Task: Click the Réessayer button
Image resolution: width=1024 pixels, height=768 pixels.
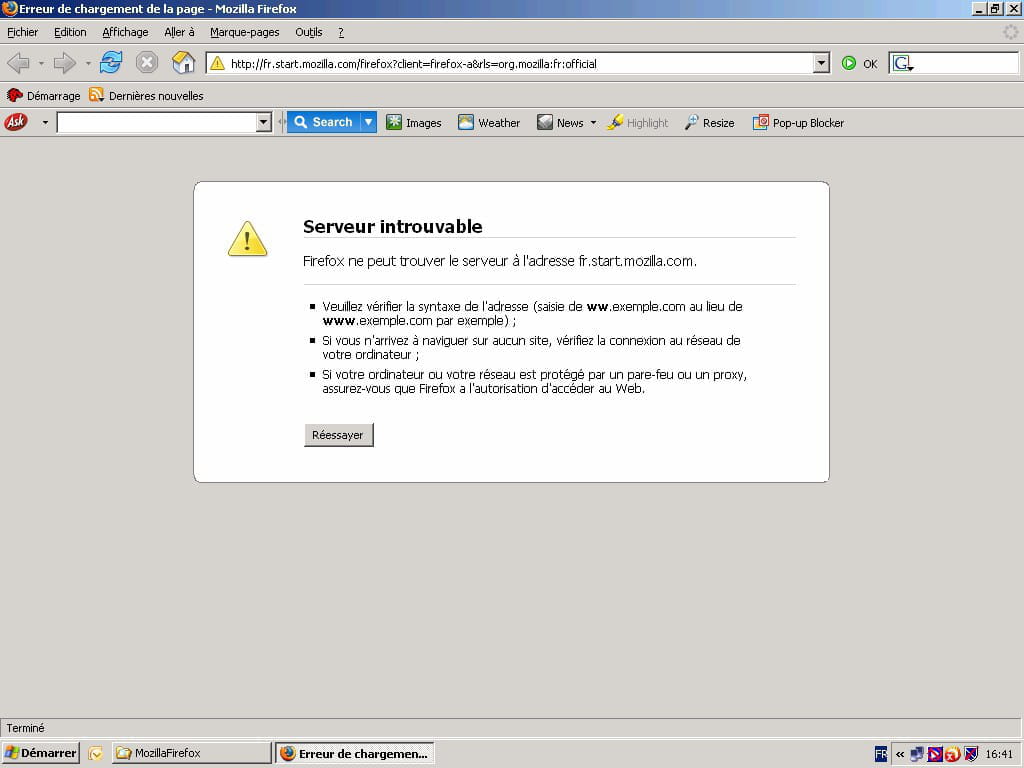Action: click(338, 435)
